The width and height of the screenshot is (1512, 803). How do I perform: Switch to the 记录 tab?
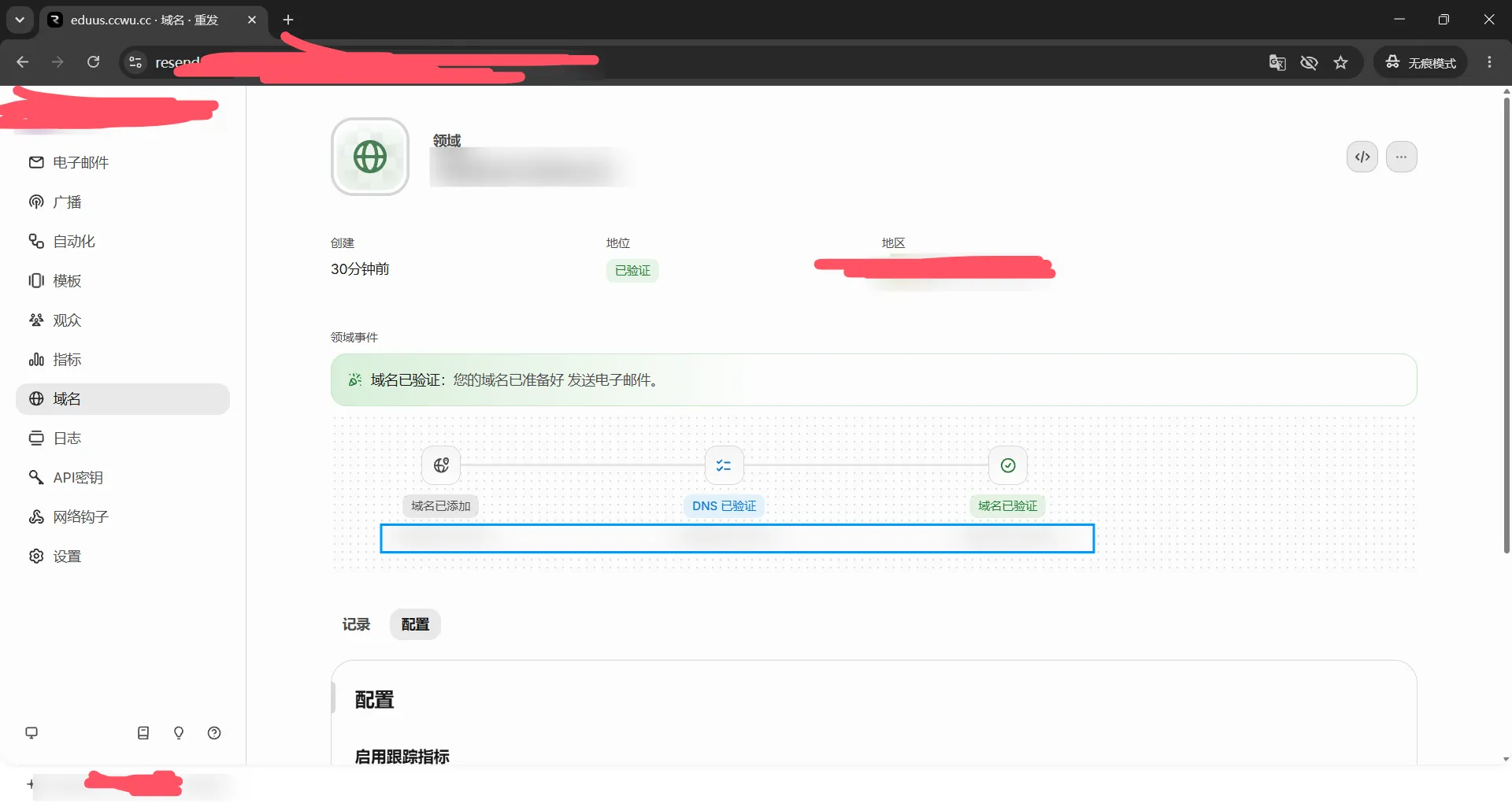[356, 624]
